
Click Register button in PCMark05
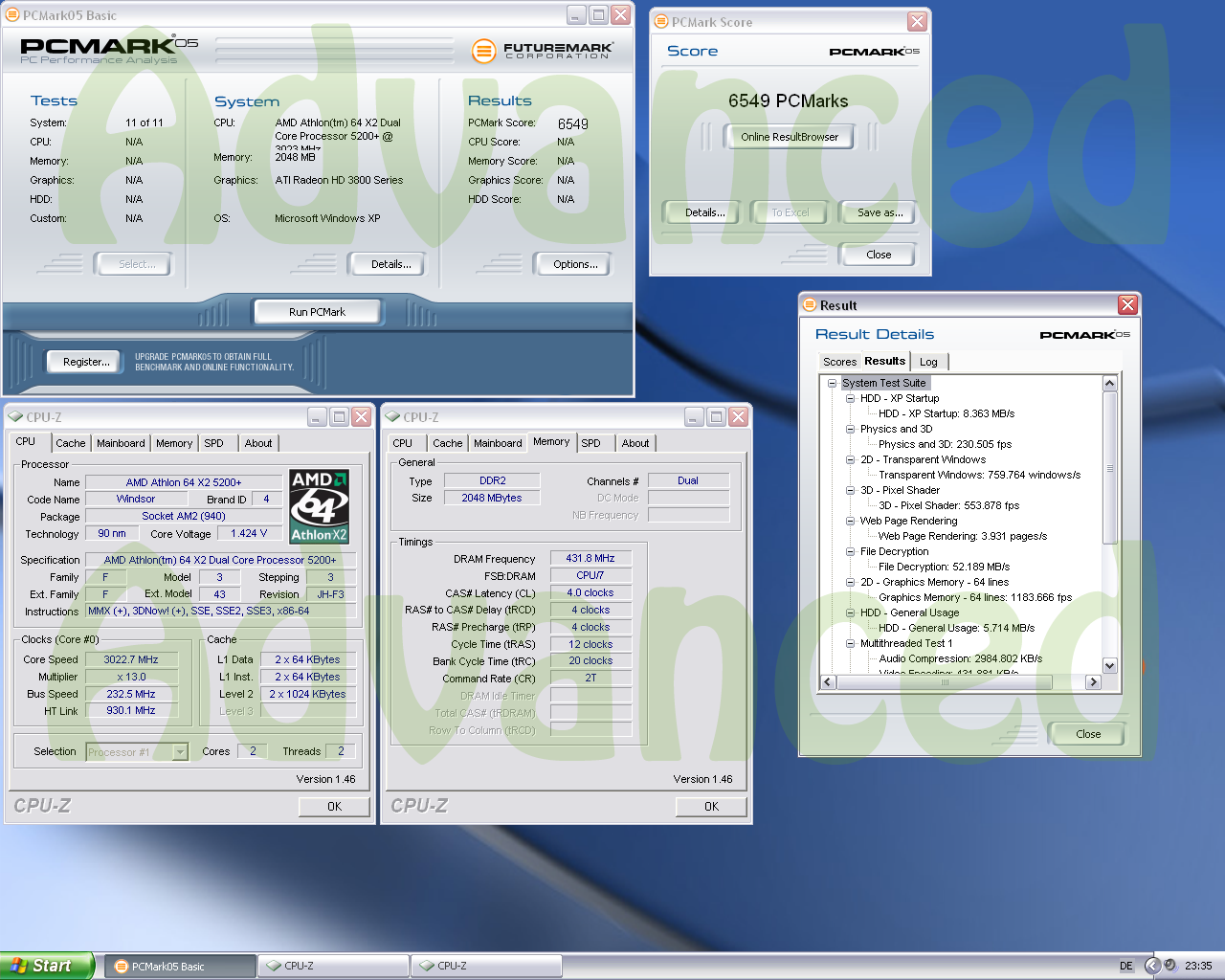(86, 362)
